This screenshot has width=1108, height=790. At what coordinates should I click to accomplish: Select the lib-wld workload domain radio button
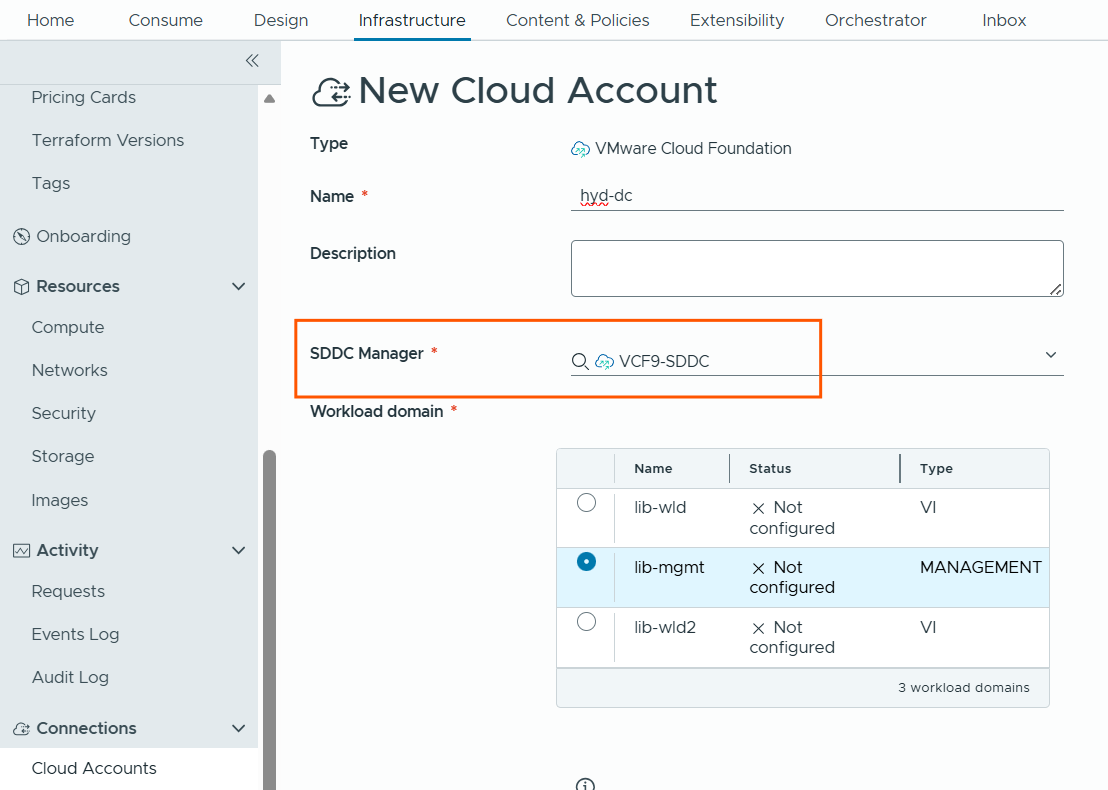(x=587, y=503)
